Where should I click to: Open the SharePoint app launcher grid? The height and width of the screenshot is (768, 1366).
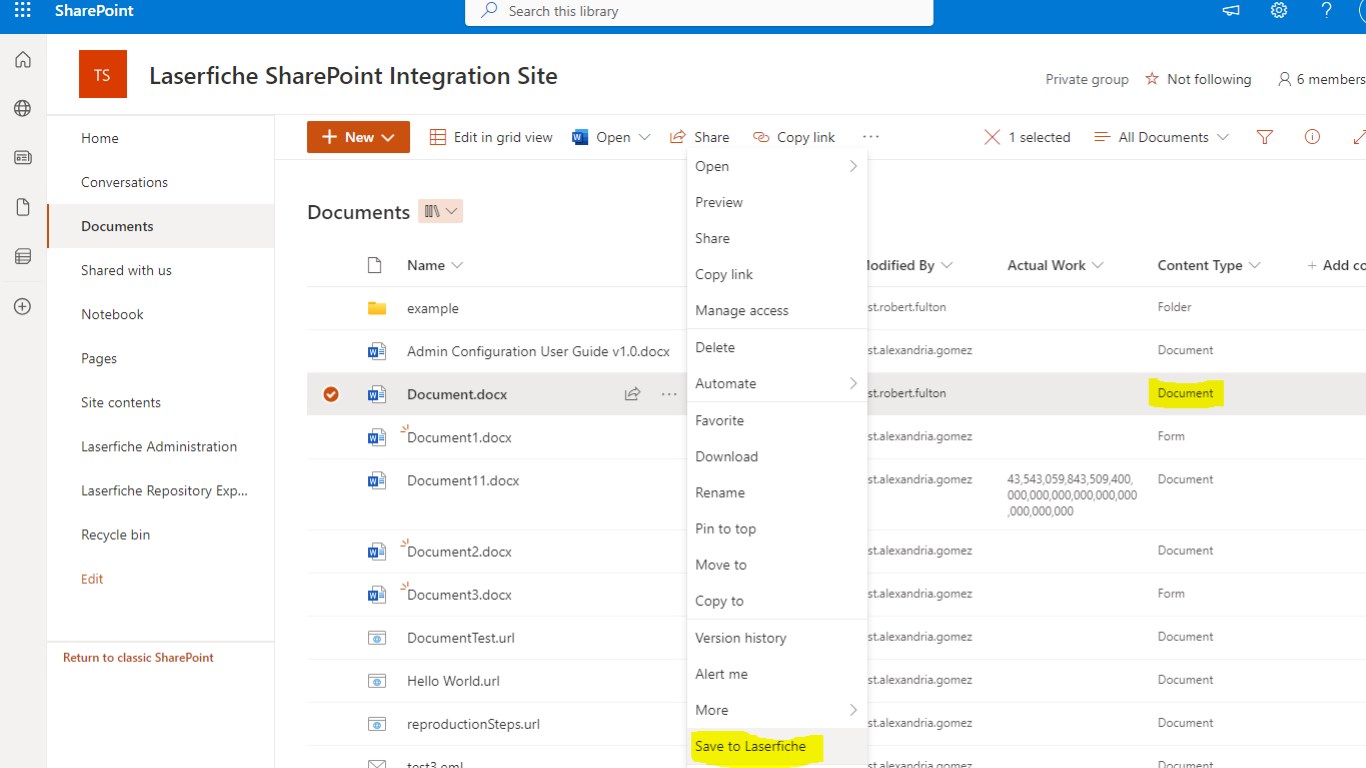22,11
